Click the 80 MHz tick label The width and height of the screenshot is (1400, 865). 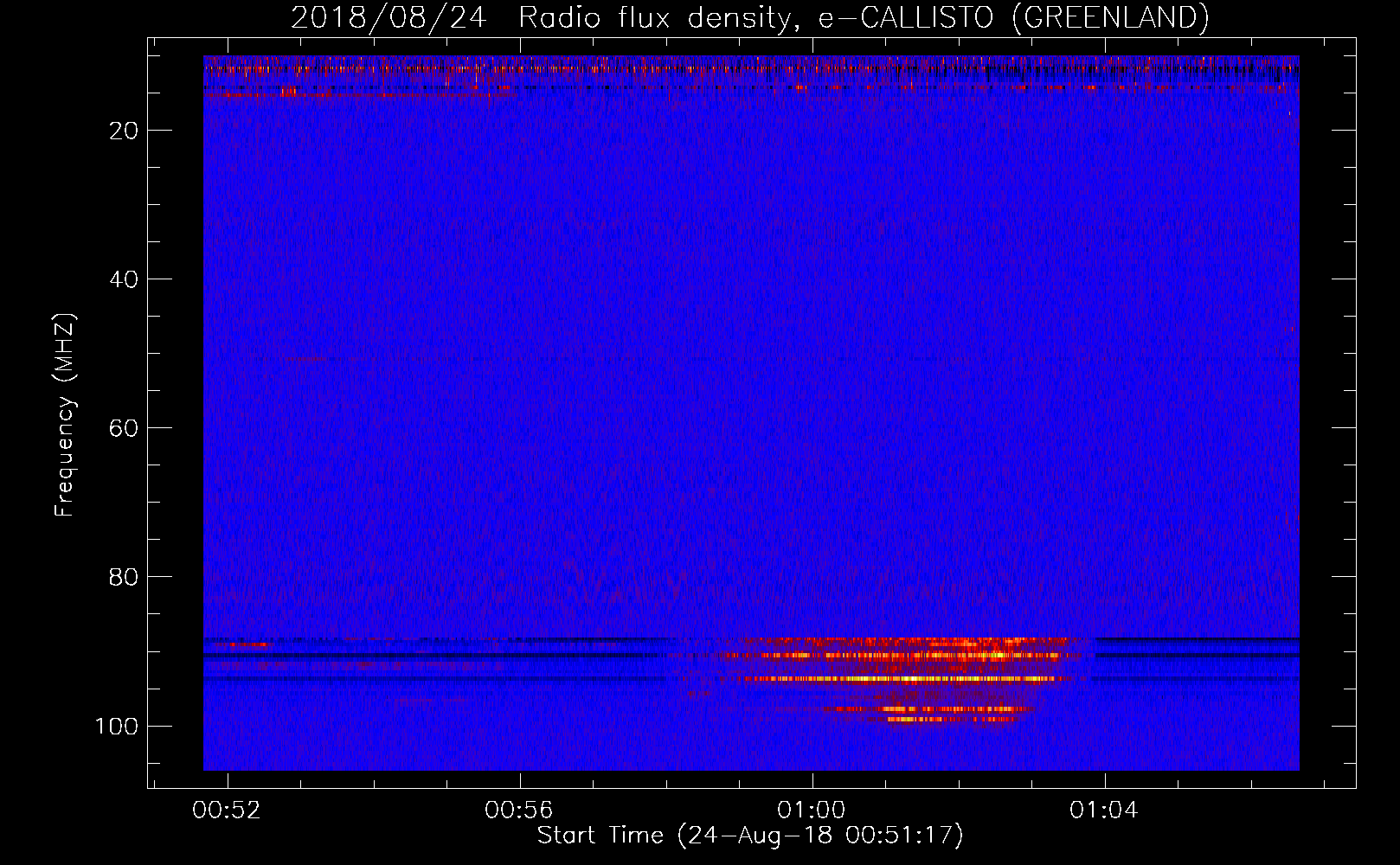pyautogui.click(x=125, y=577)
